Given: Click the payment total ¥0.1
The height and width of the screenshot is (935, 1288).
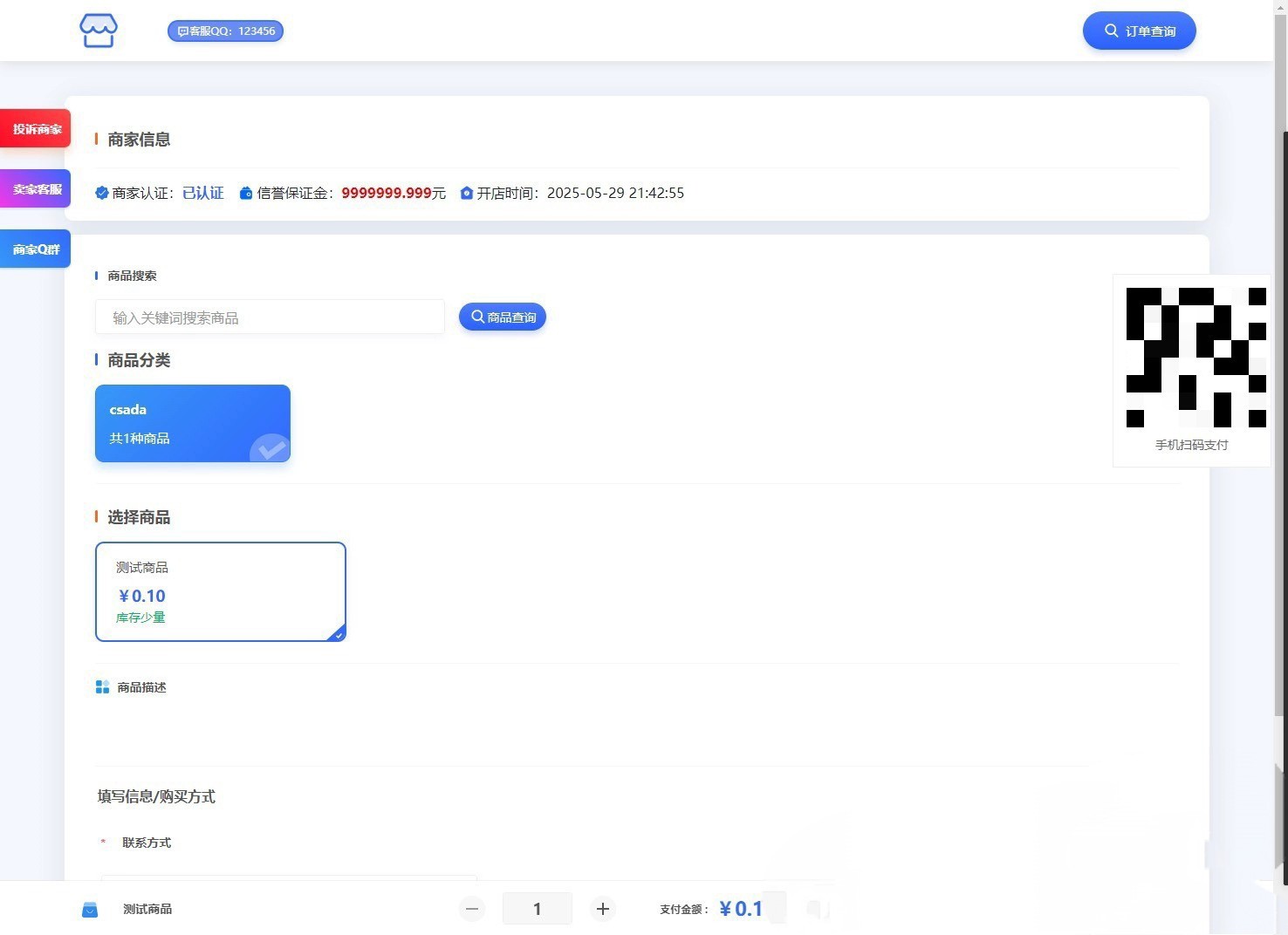Looking at the screenshot, I should [741, 909].
